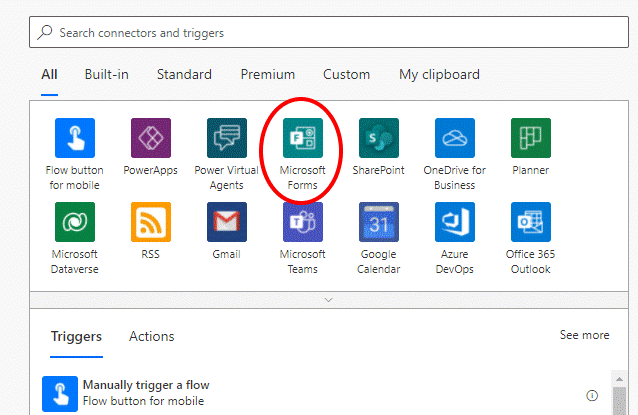Viewport: 638px width, 415px height.
Task: Select the Triggers tab
Action: tap(76, 336)
